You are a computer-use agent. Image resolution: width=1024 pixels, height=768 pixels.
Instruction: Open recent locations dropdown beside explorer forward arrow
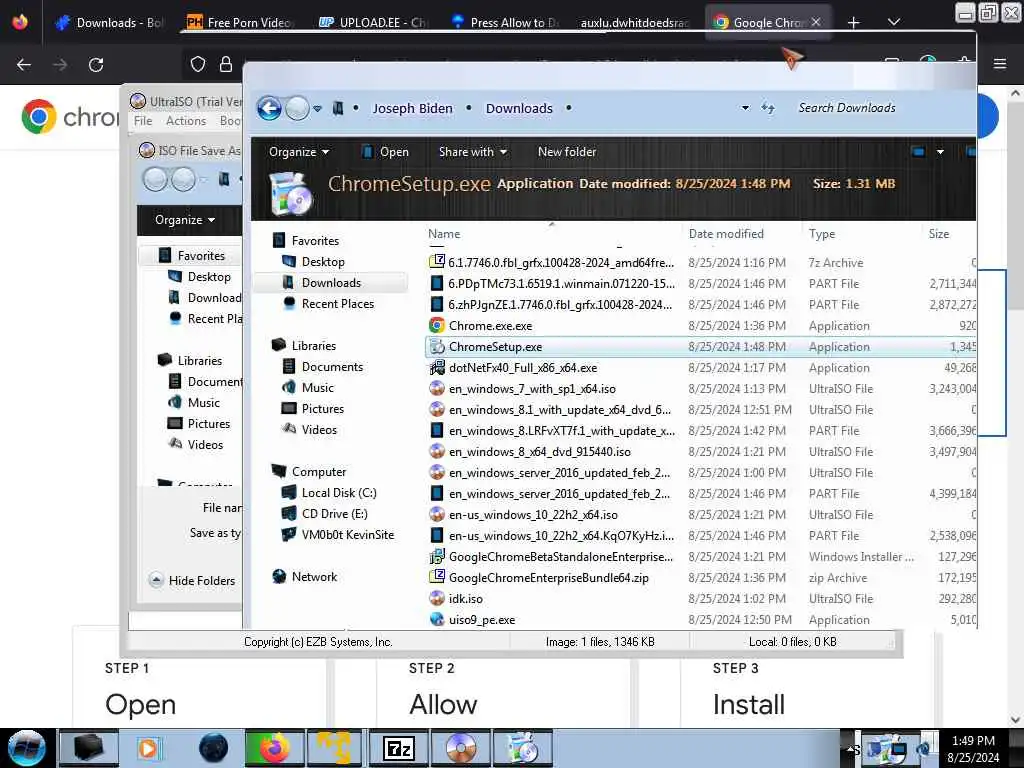pyautogui.click(x=317, y=108)
